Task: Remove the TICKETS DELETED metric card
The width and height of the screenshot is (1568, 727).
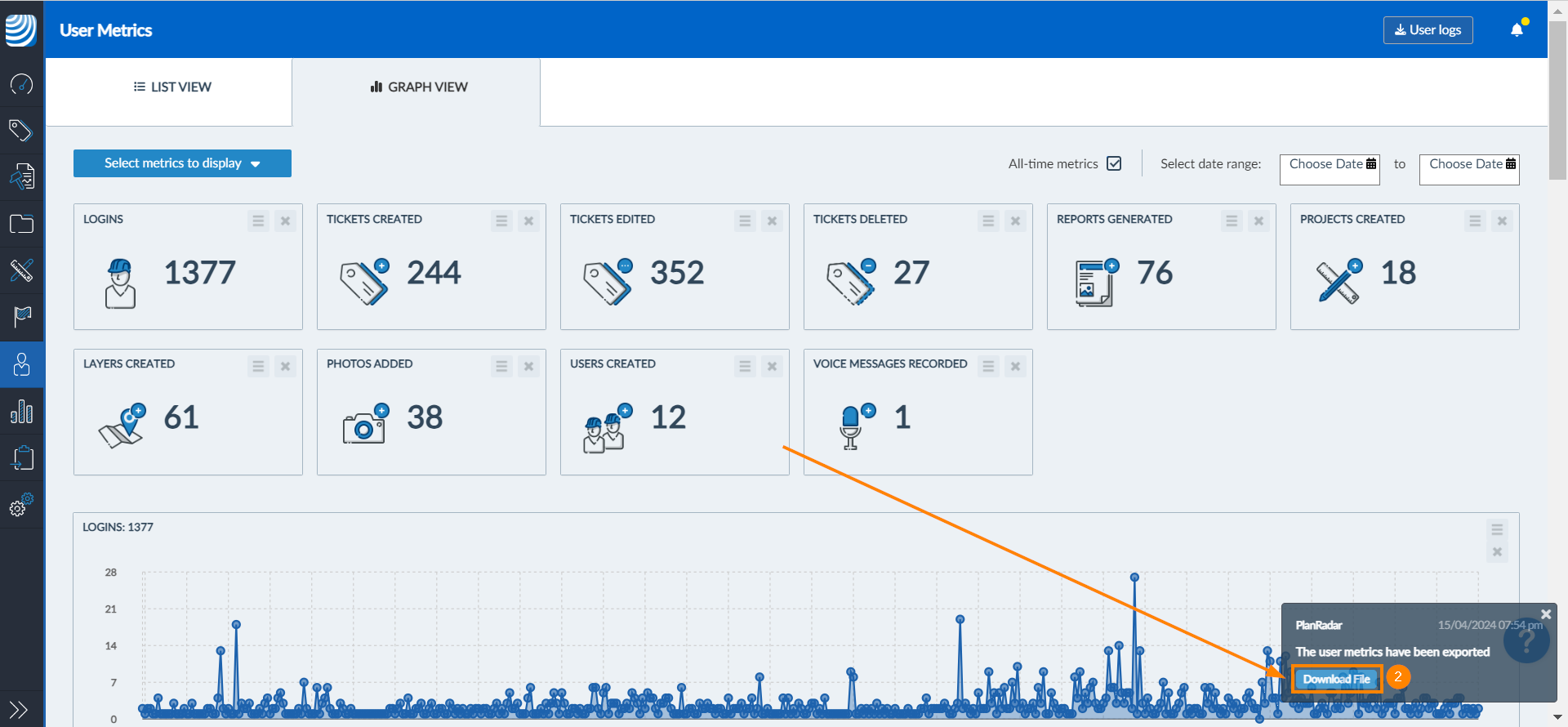Action: pos(1015,221)
